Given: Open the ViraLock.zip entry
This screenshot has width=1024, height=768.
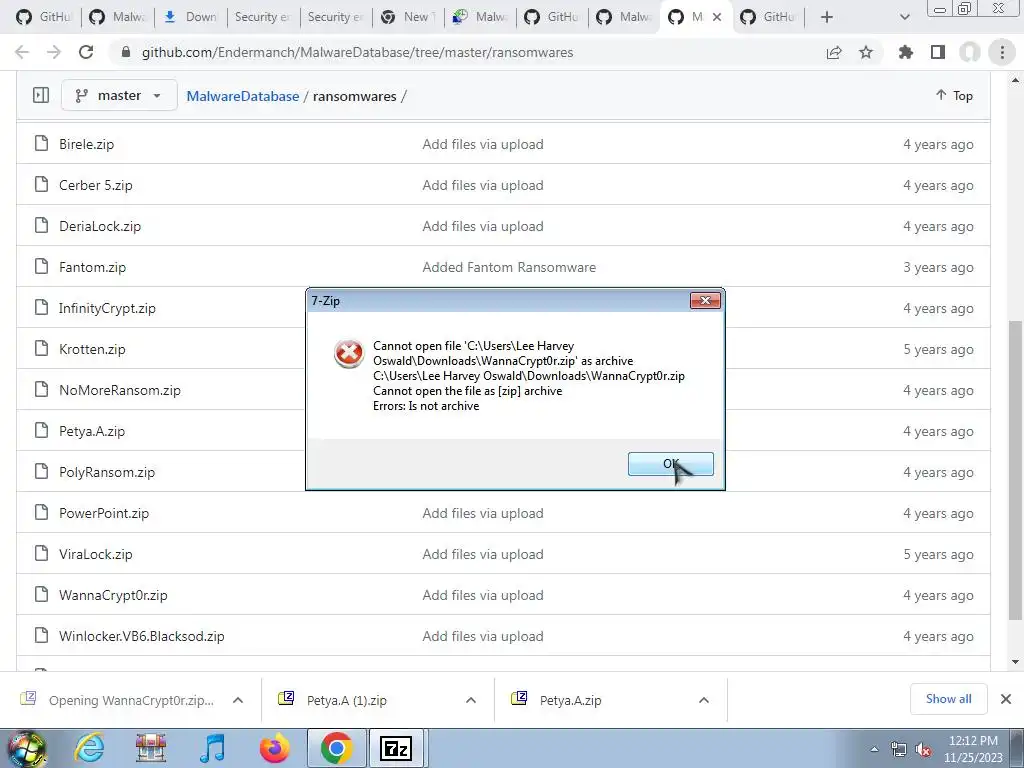Looking at the screenshot, I should pyautogui.click(x=95, y=554).
